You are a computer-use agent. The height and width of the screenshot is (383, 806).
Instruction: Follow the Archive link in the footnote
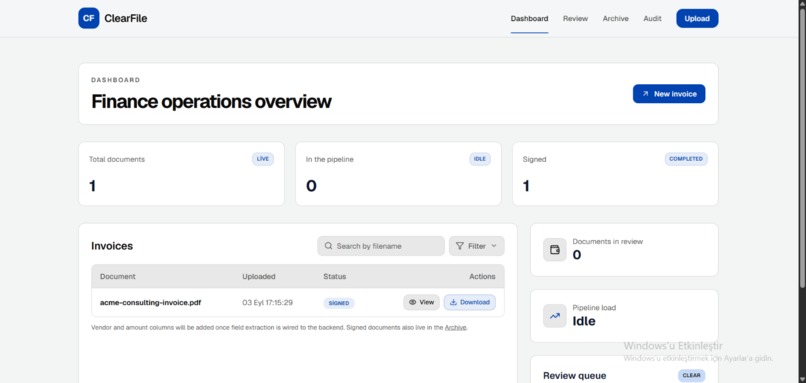click(x=455, y=327)
